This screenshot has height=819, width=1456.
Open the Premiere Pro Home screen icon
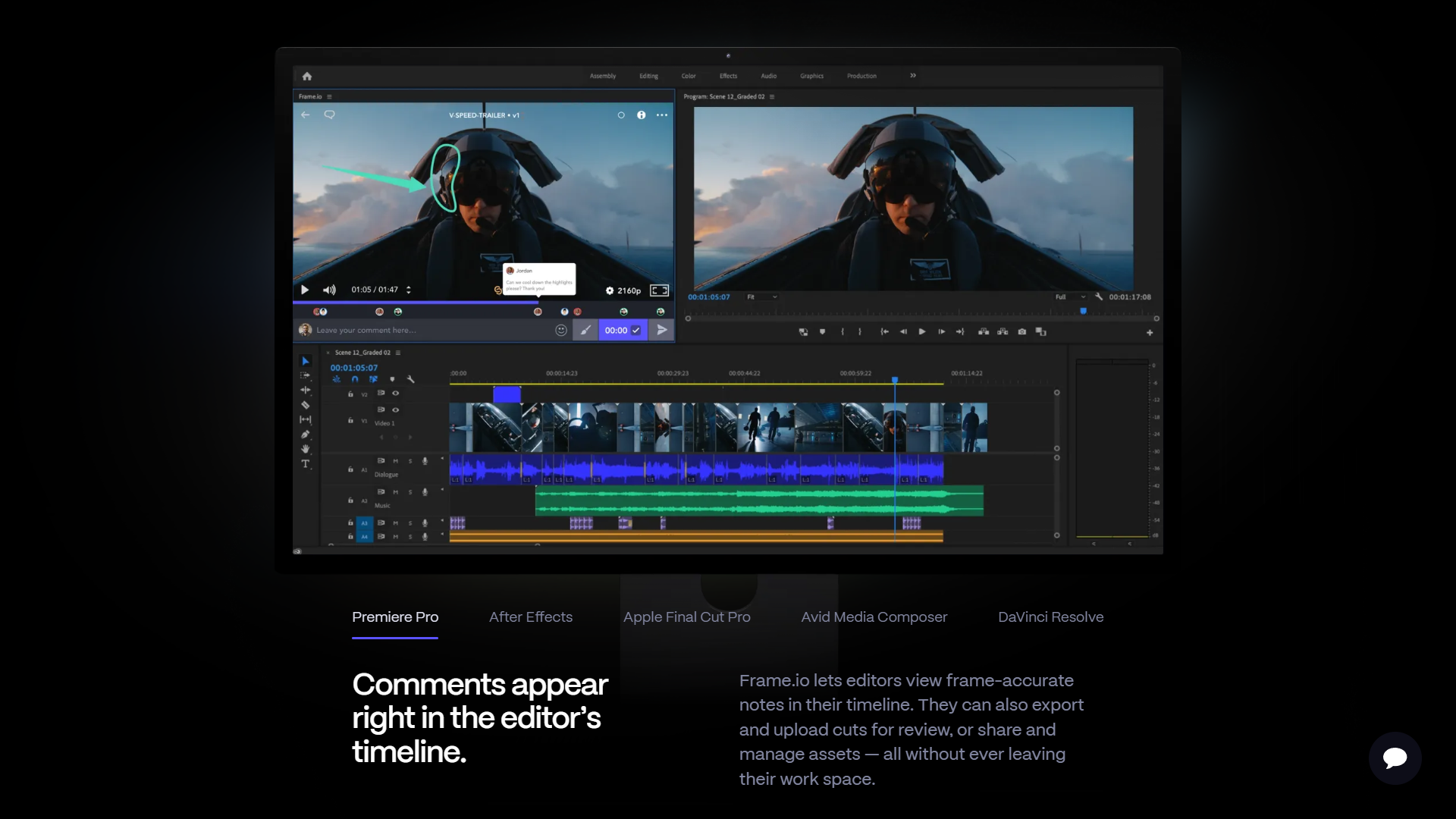307,76
